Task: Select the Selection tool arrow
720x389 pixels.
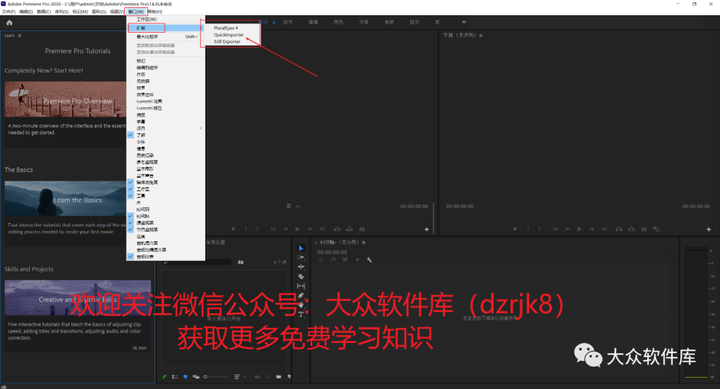Action: 301,248
